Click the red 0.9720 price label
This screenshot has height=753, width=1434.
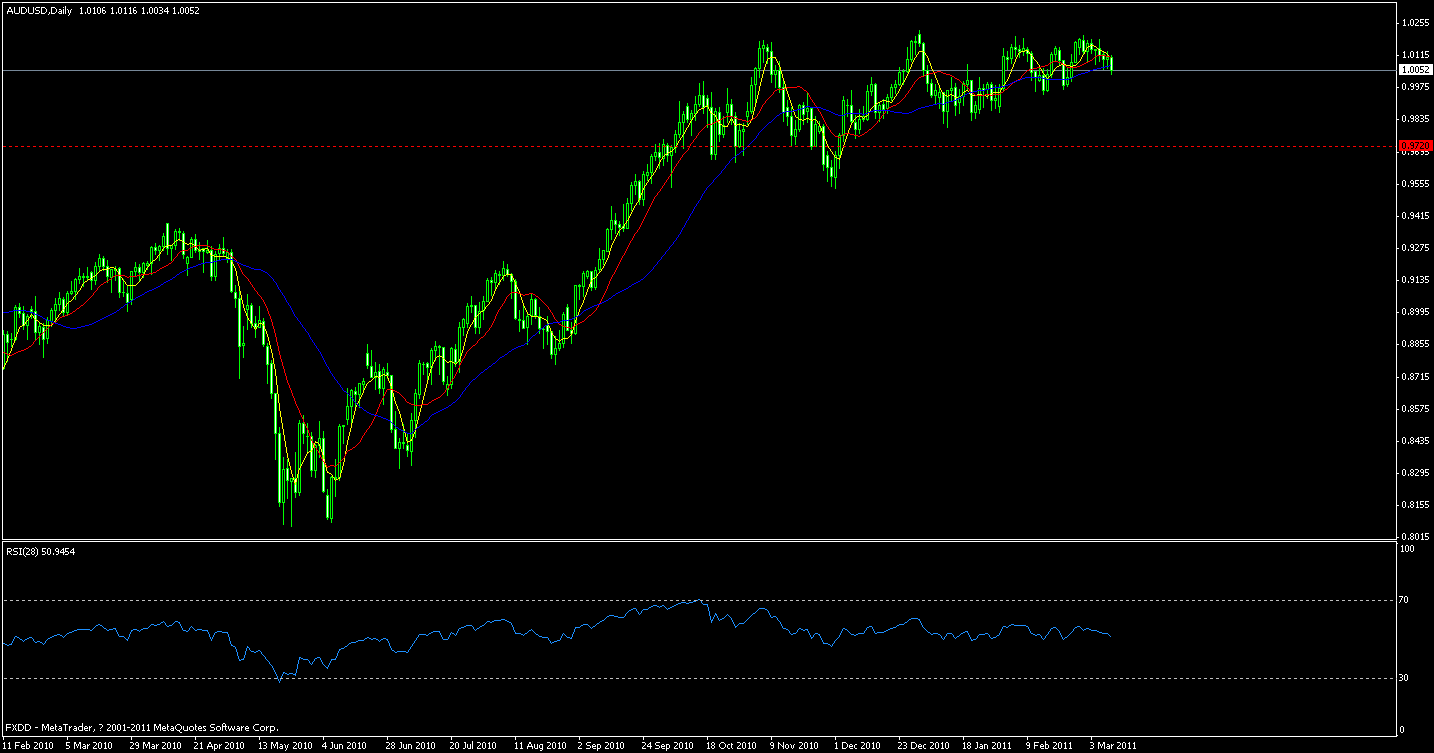[x=1414, y=145]
